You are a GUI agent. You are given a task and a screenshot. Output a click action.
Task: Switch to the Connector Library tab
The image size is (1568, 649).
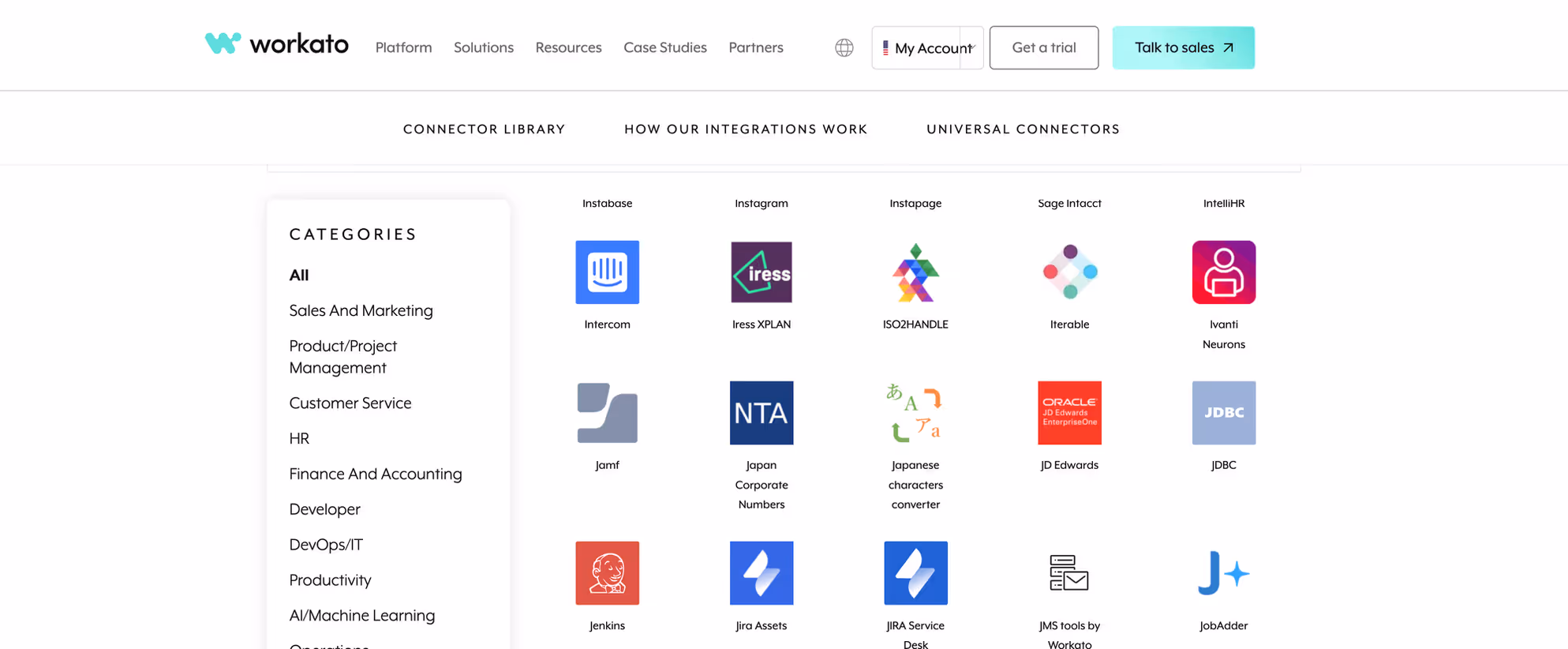click(485, 129)
